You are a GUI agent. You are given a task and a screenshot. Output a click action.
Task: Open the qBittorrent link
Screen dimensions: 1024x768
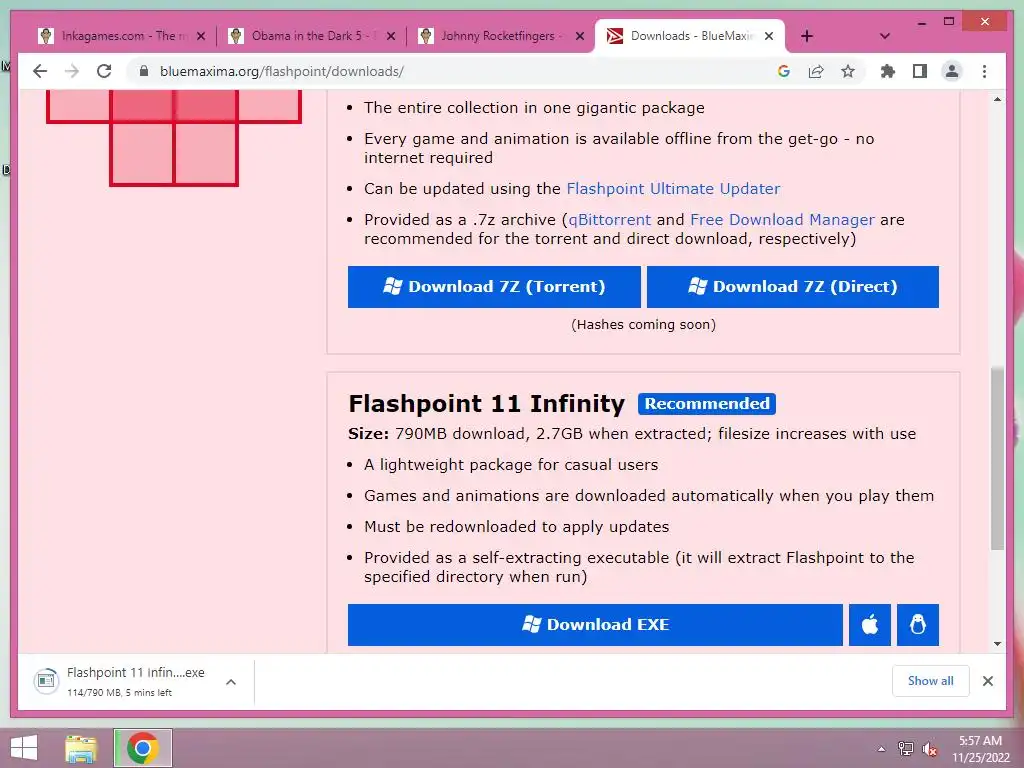(610, 220)
